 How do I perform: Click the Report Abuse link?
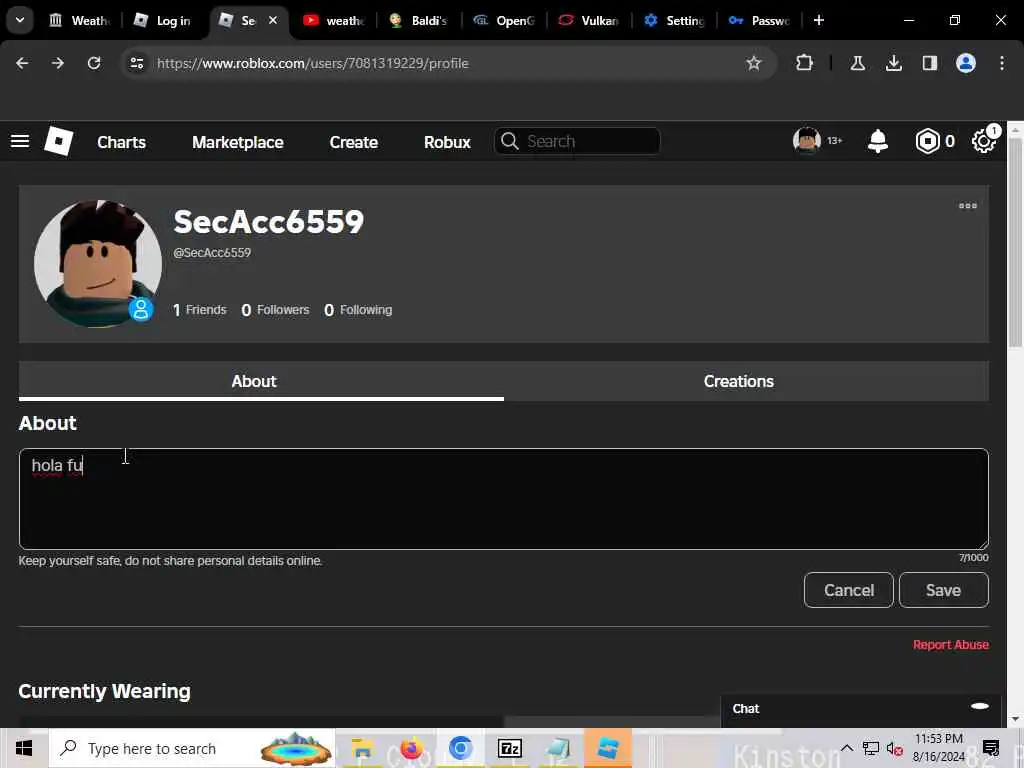pyautogui.click(x=951, y=645)
